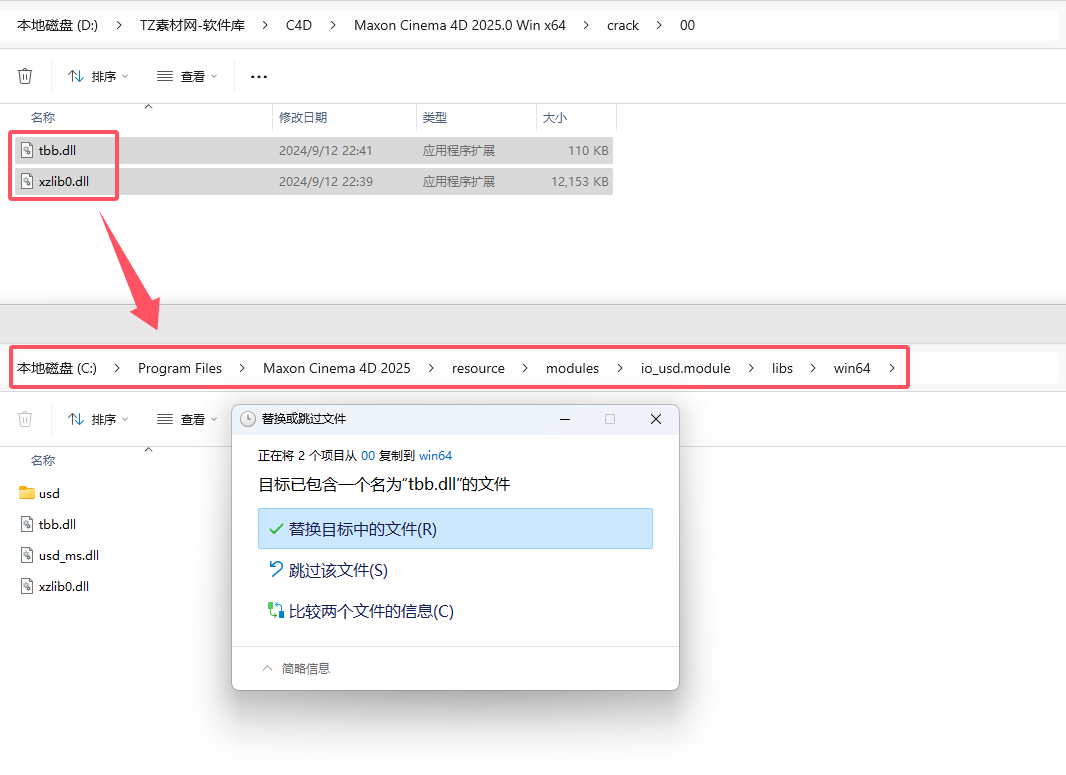Image resolution: width=1066 pixels, height=775 pixels.
Task: Click the 2024/9/12 22:39 date cell
Action: click(326, 182)
